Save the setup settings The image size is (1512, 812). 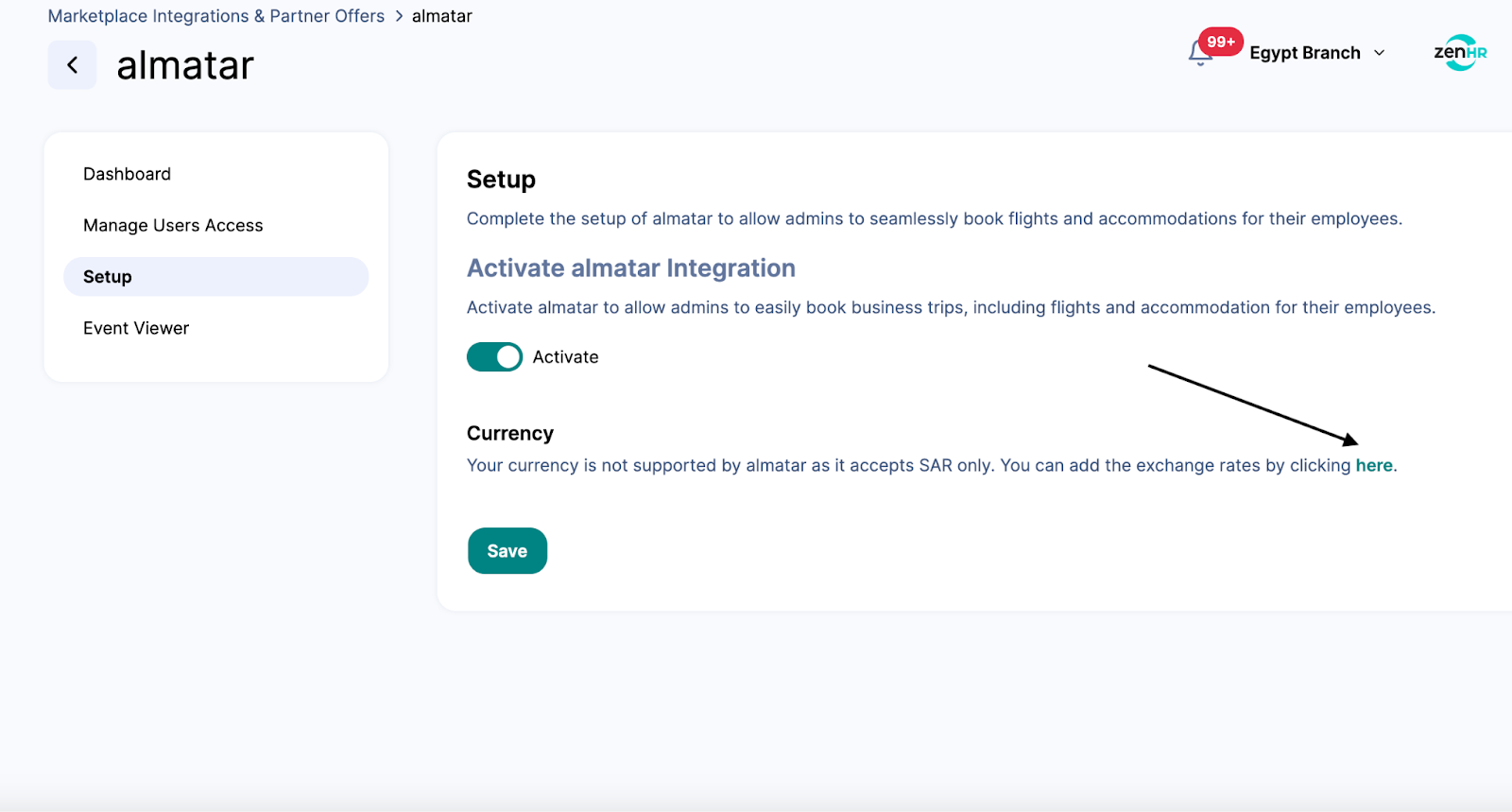(x=507, y=551)
